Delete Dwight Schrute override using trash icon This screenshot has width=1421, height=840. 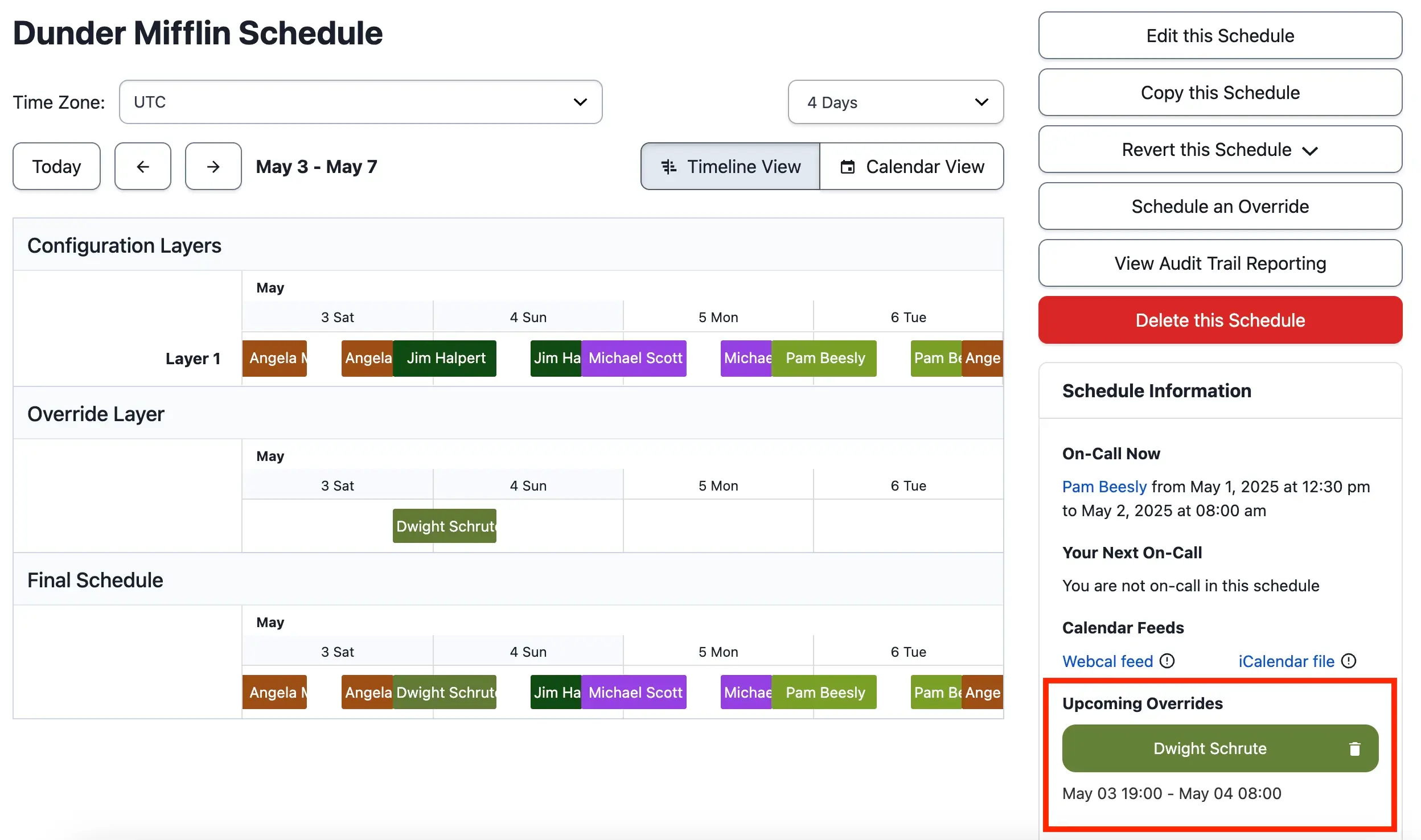(x=1354, y=748)
